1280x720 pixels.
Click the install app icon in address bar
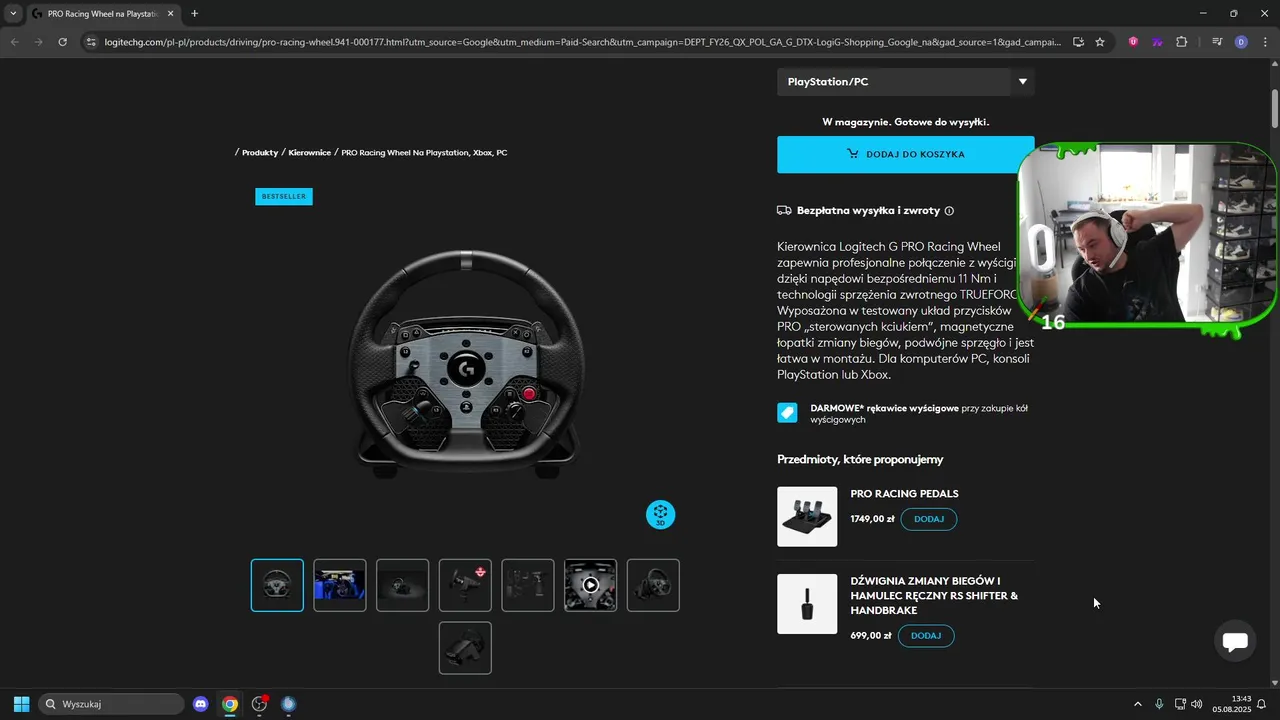tap(1078, 42)
